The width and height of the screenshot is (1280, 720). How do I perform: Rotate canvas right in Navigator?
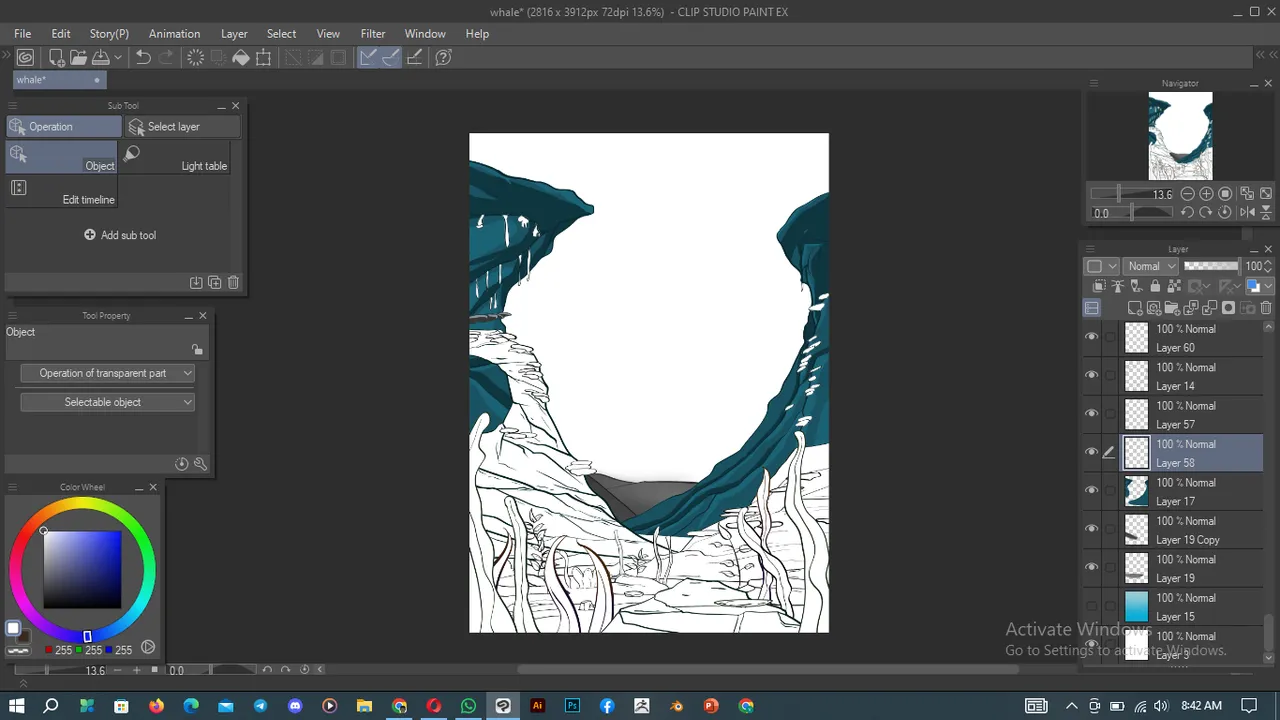click(x=1206, y=212)
